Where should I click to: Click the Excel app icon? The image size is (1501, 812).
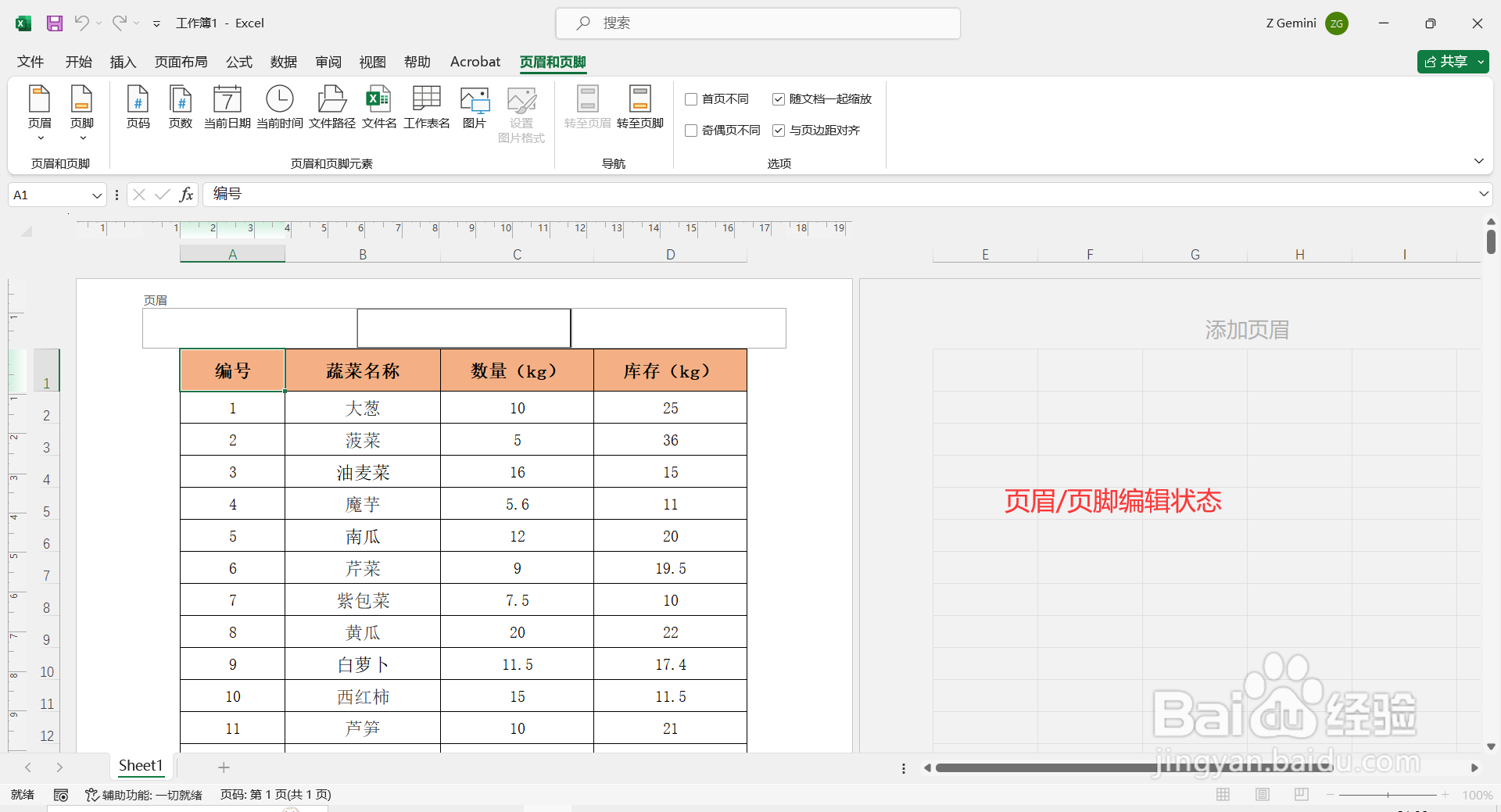(23, 23)
